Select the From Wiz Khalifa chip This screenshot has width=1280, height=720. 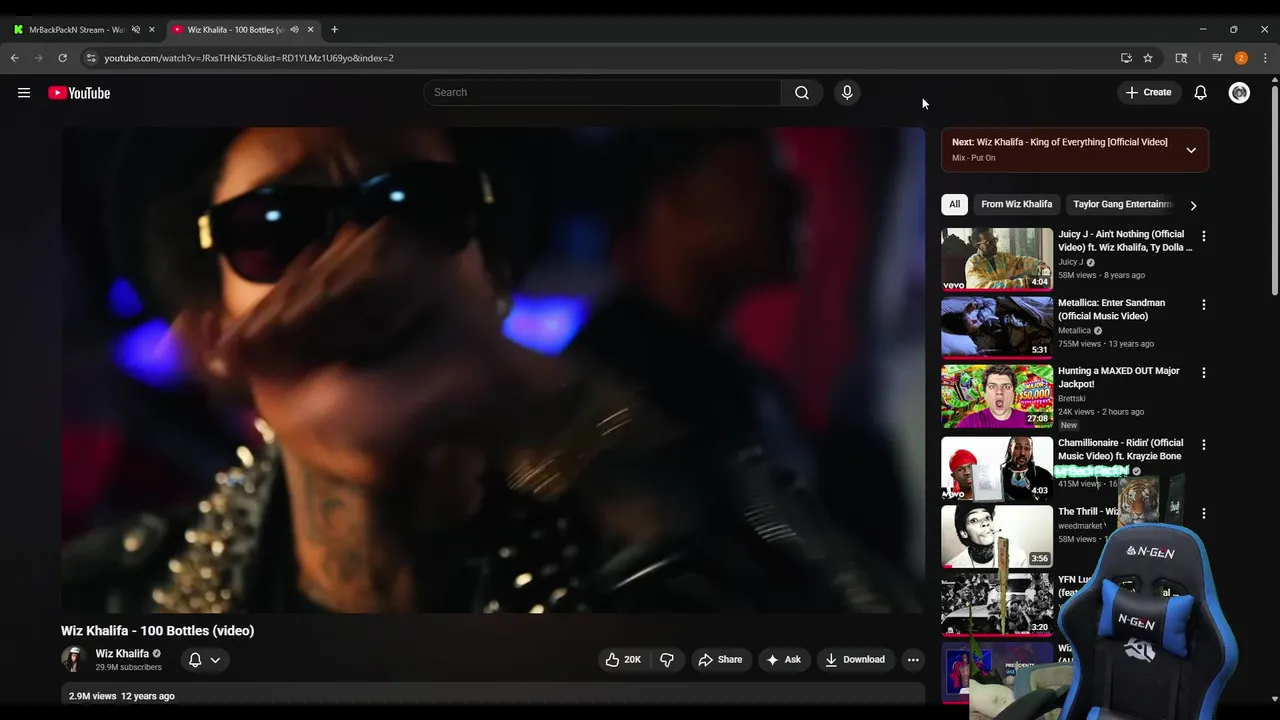[1016, 204]
